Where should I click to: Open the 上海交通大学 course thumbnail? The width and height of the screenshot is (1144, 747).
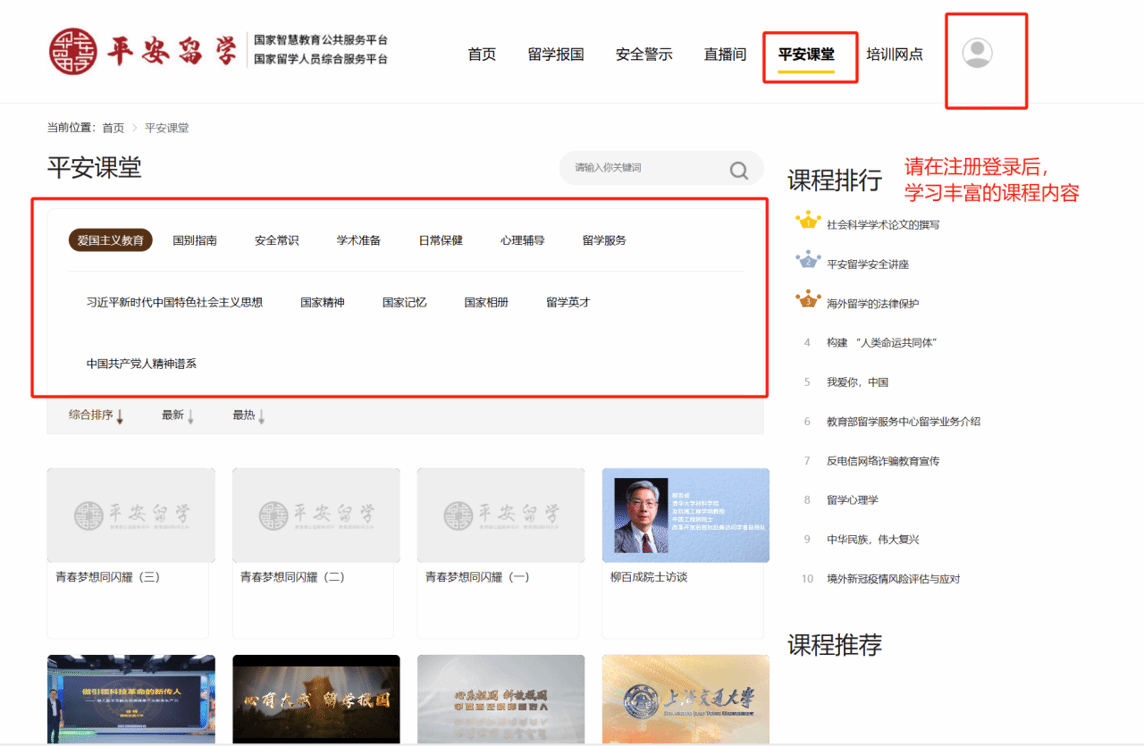tap(685, 699)
